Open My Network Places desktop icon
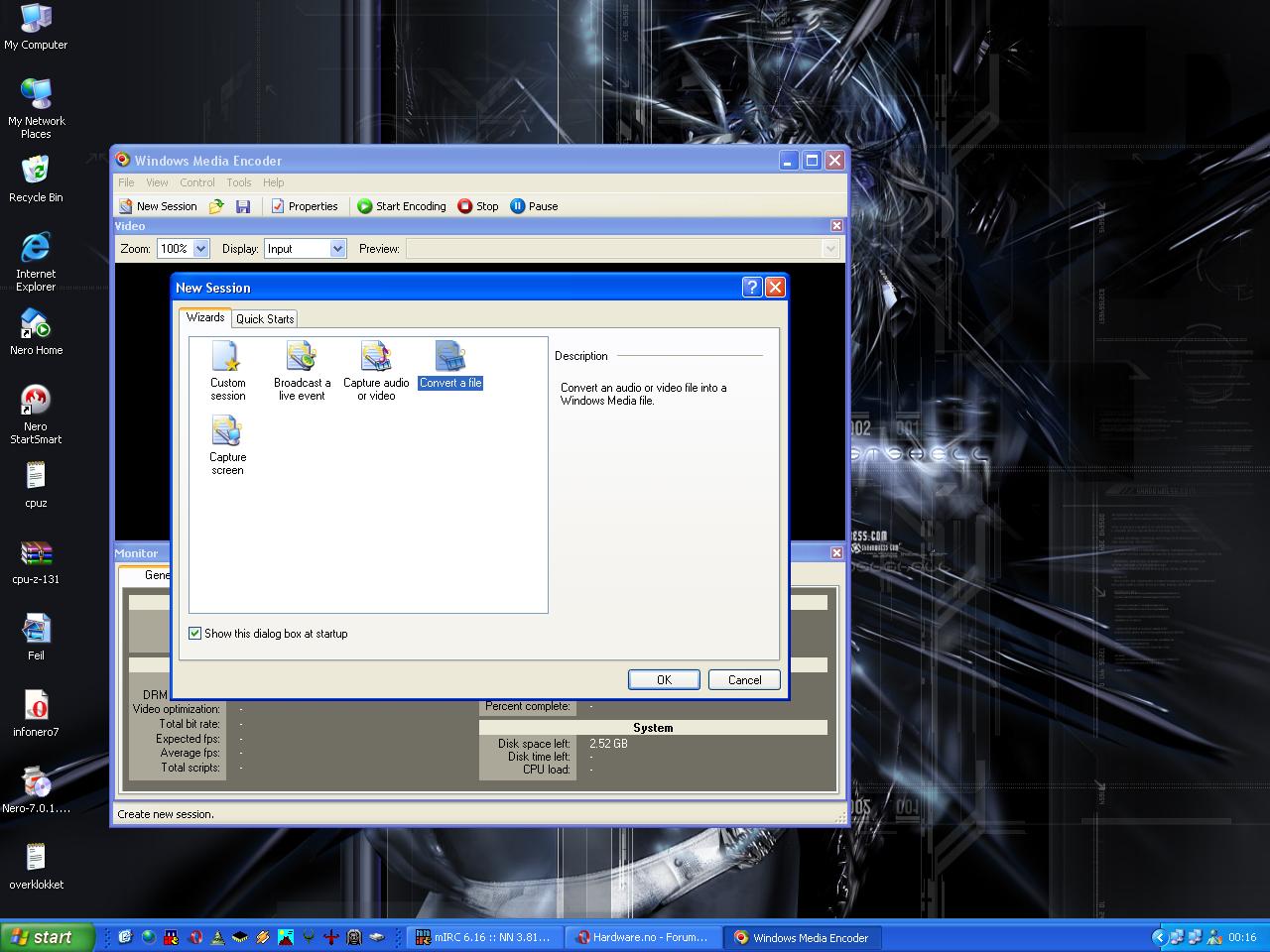The image size is (1270, 952). pyautogui.click(x=36, y=108)
